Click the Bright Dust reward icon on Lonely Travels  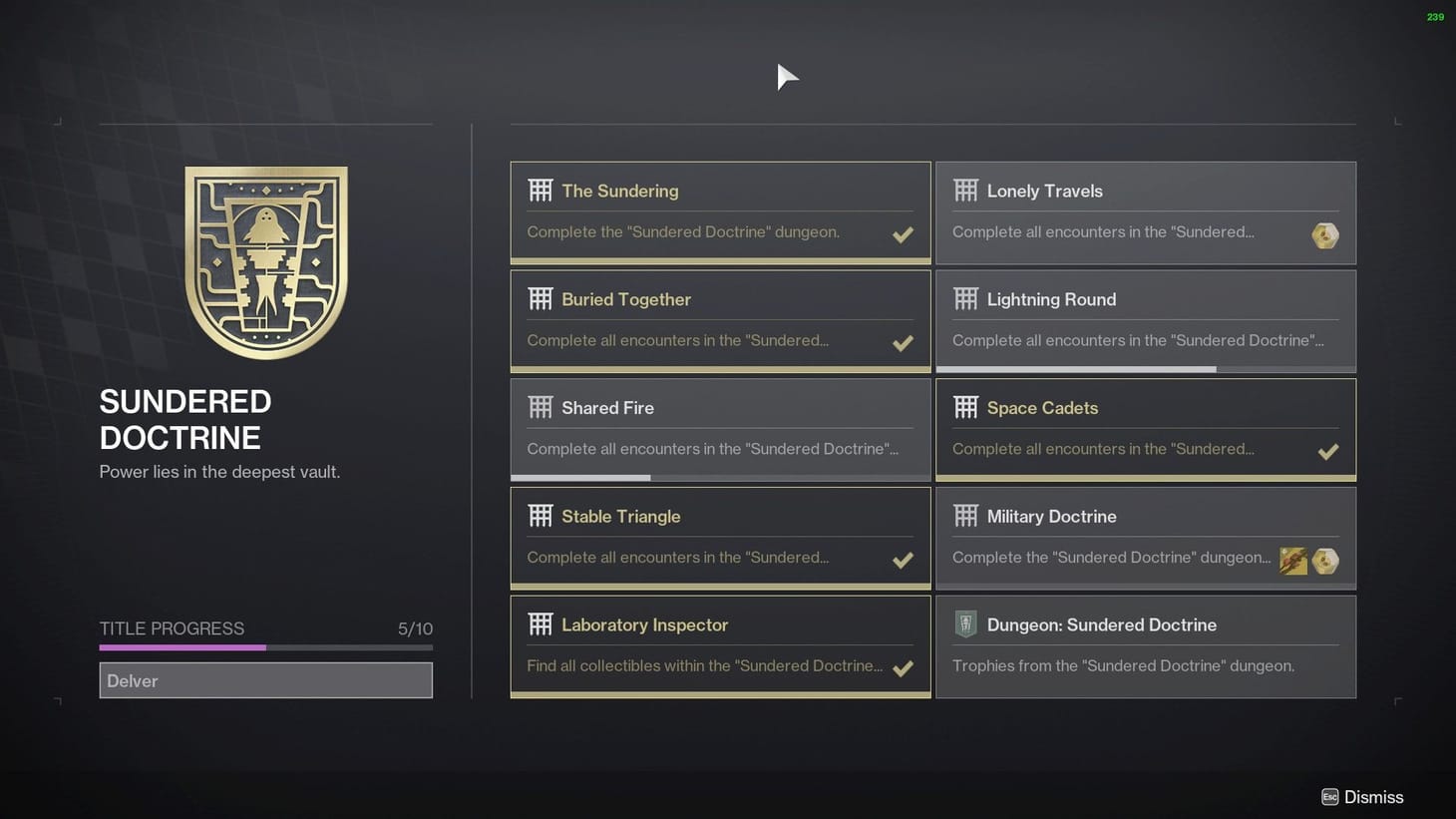pos(1325,235)
